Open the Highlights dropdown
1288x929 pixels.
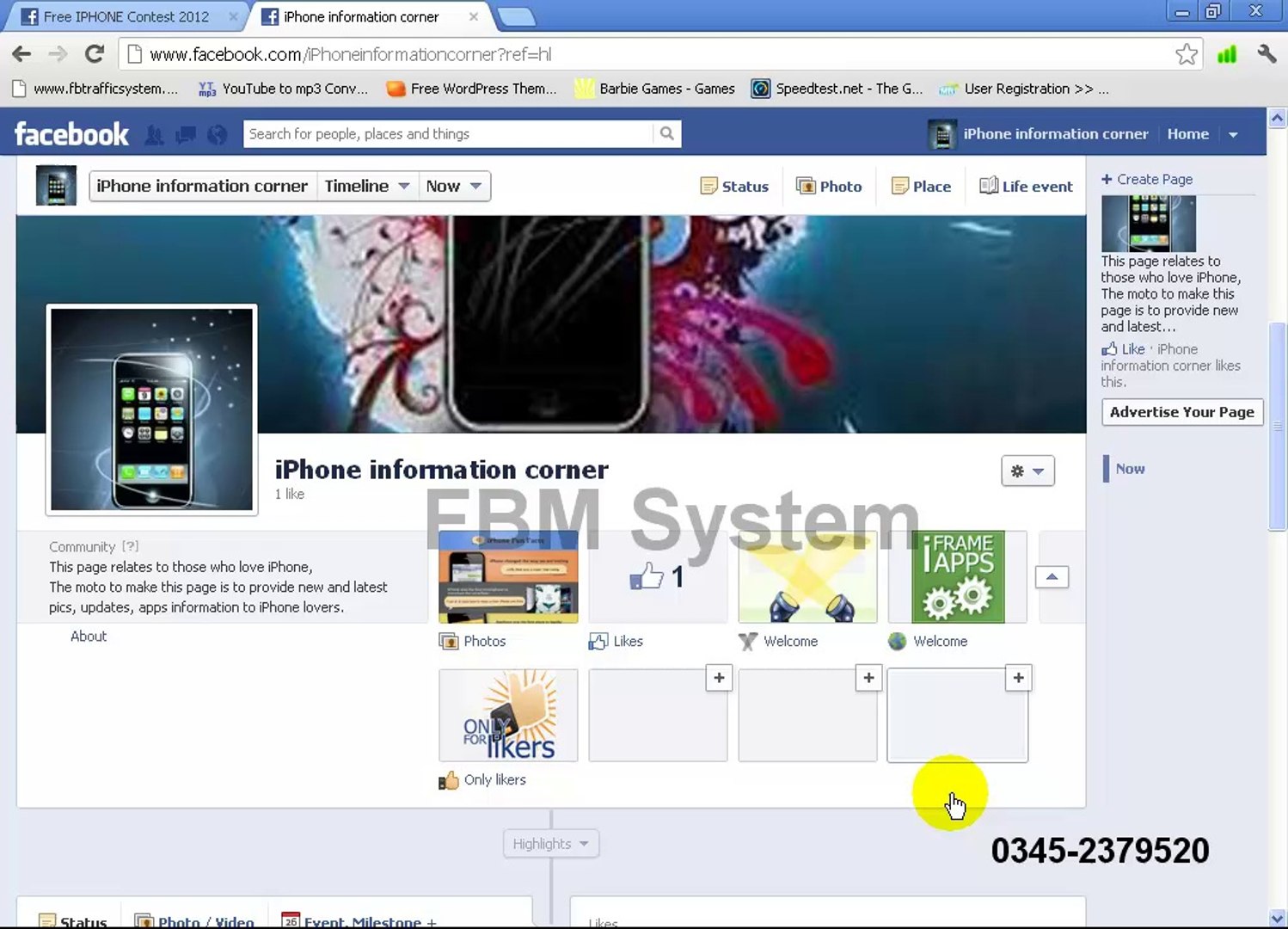click(x=551, y=844)
